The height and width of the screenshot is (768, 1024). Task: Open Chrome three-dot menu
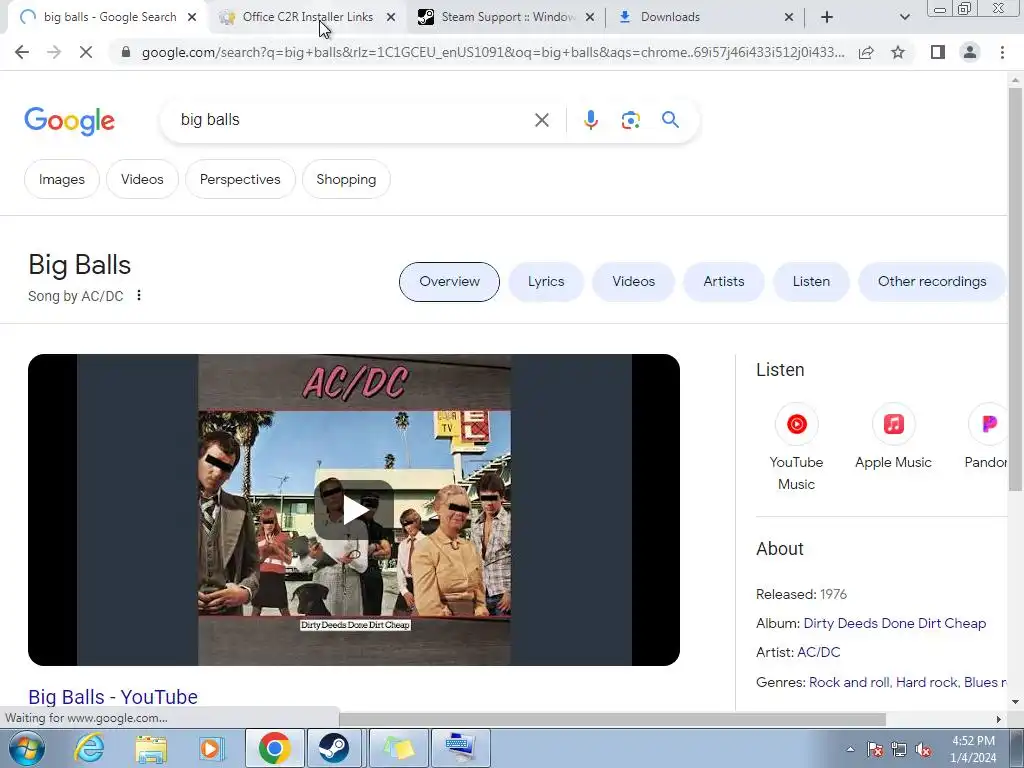tap(1002, 52)
